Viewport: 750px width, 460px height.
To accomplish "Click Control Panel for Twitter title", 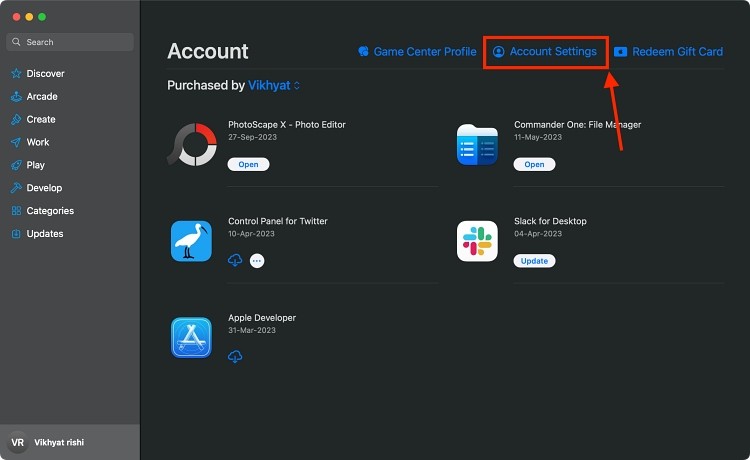I will click(278, 221).
